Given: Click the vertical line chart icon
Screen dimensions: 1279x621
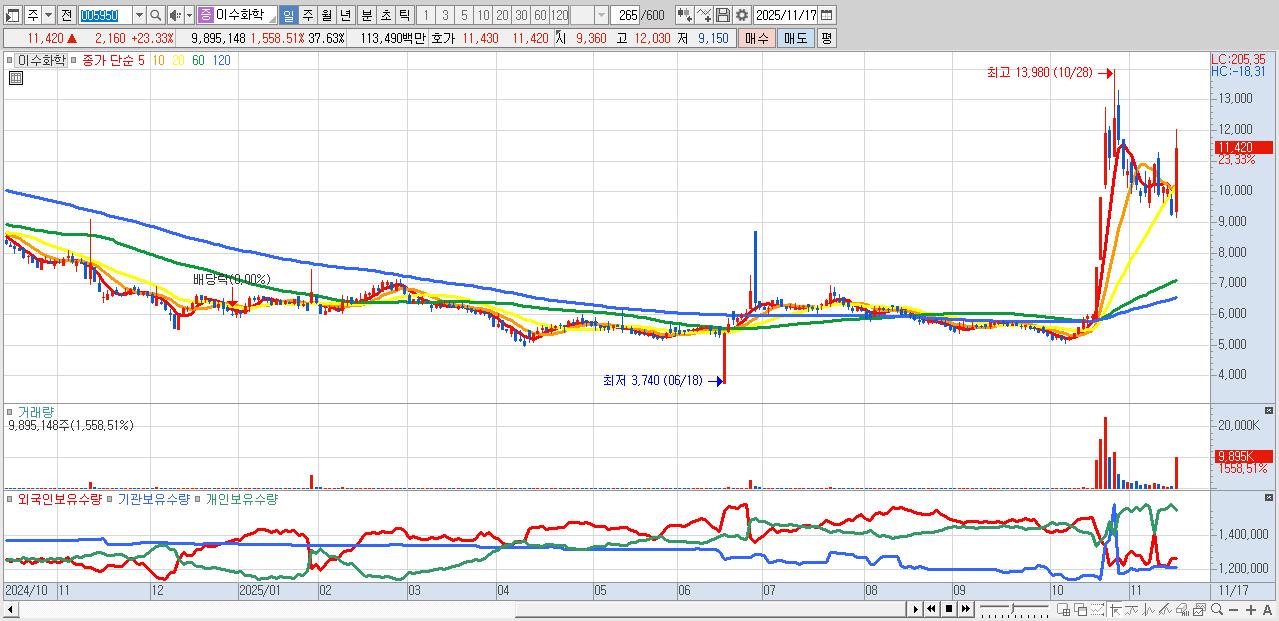Looking at the screenshot, I should coord(1148,609).
